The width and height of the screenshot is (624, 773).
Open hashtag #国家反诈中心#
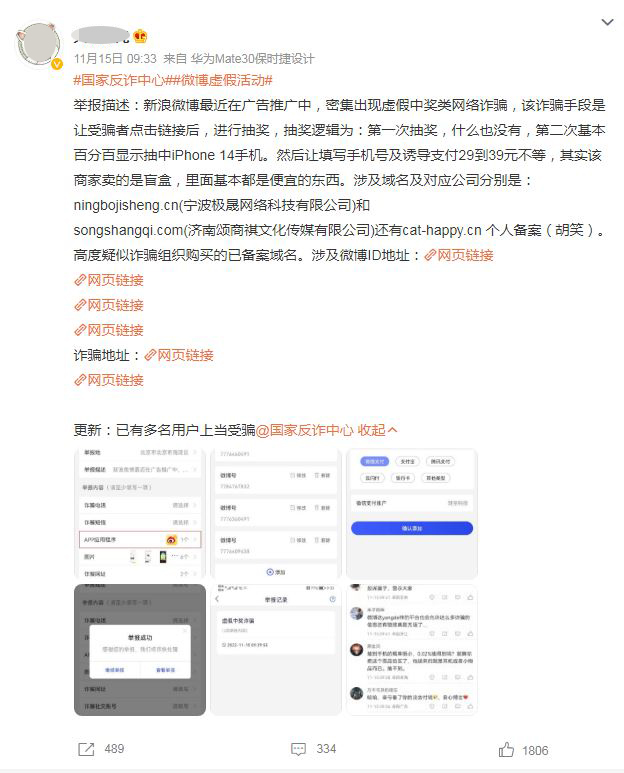pos(119,80)
